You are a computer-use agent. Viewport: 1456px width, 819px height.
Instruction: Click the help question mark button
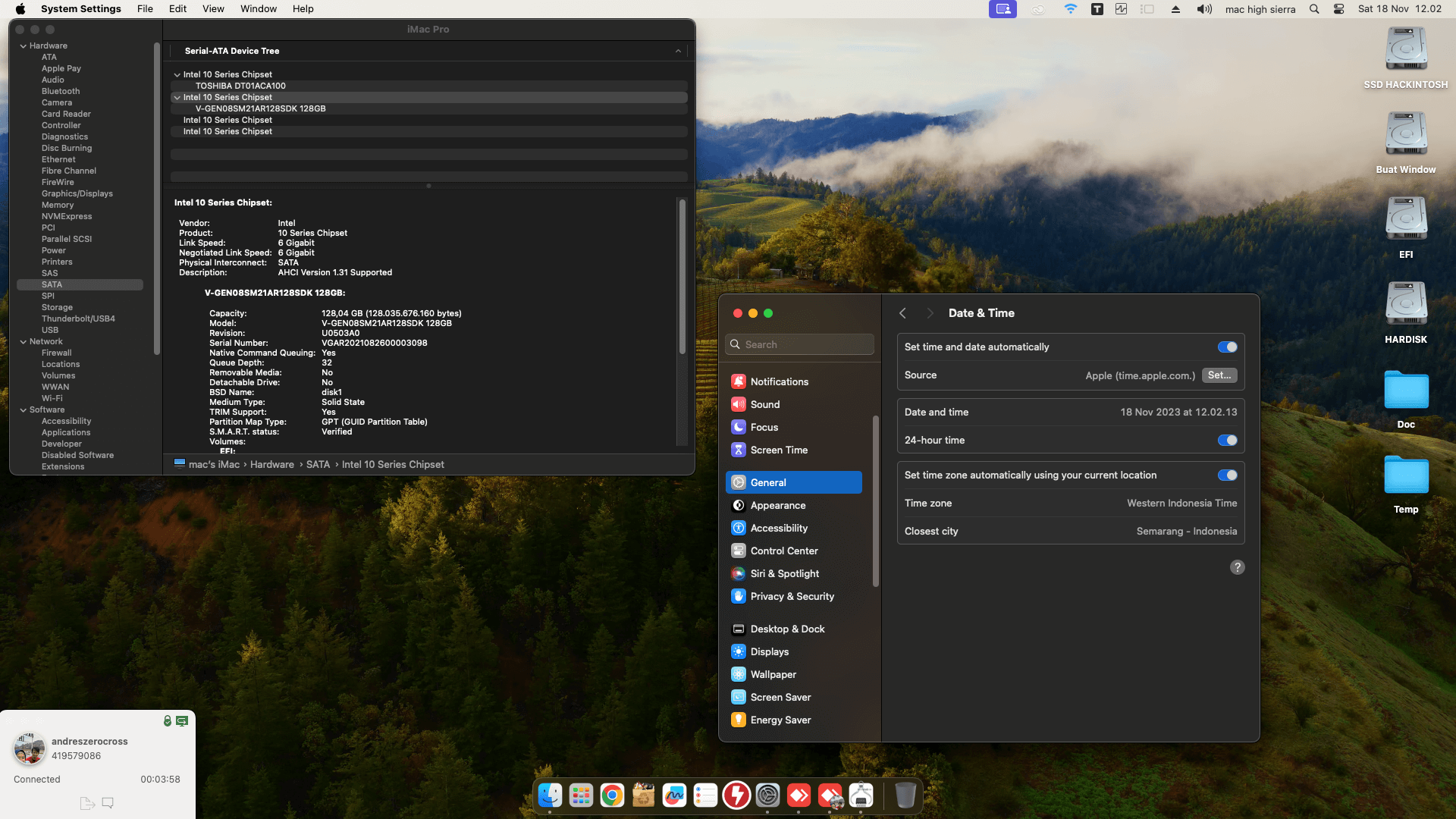click(1238, 567)
